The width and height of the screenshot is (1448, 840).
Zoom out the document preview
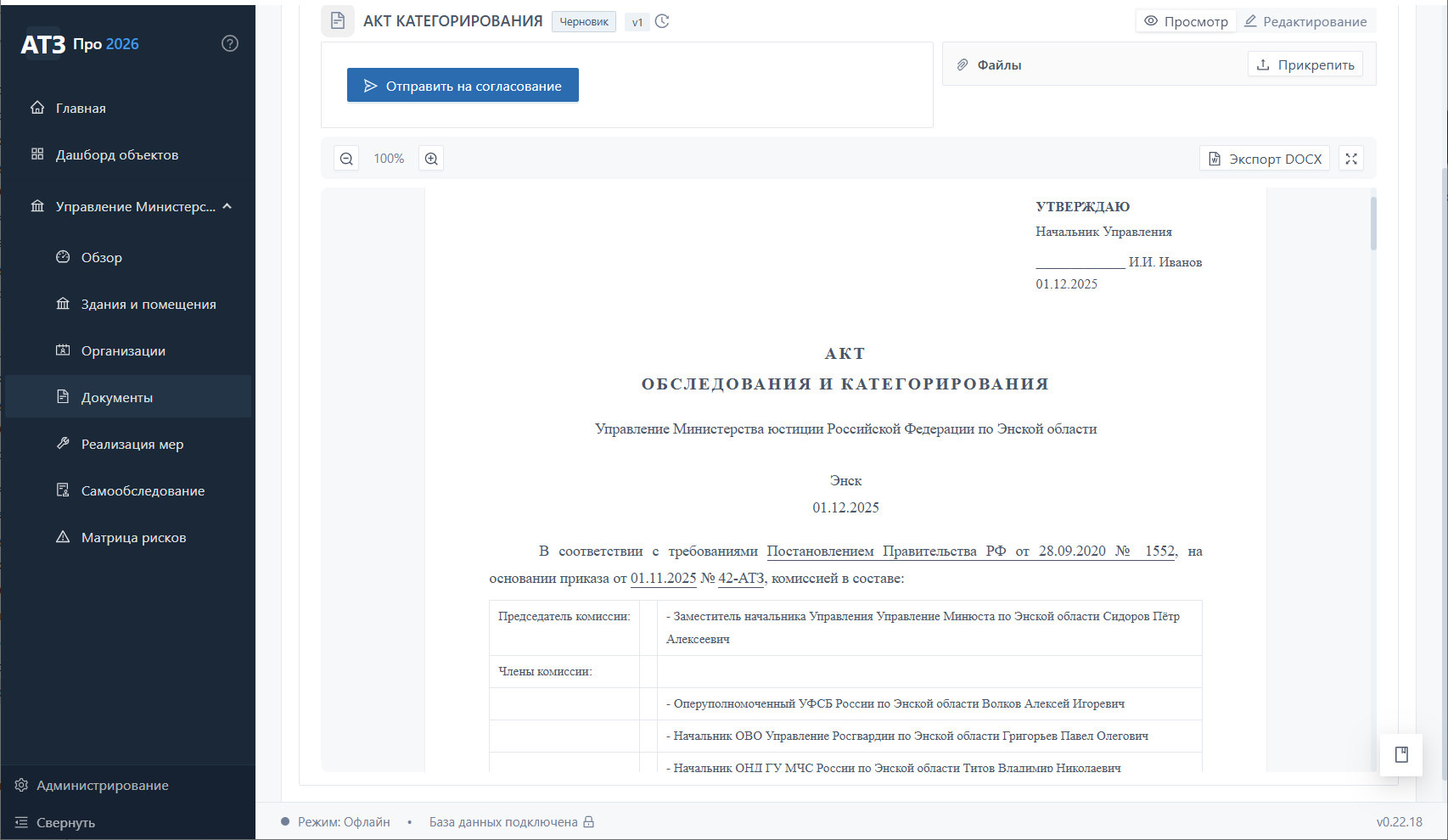point(346,159)
